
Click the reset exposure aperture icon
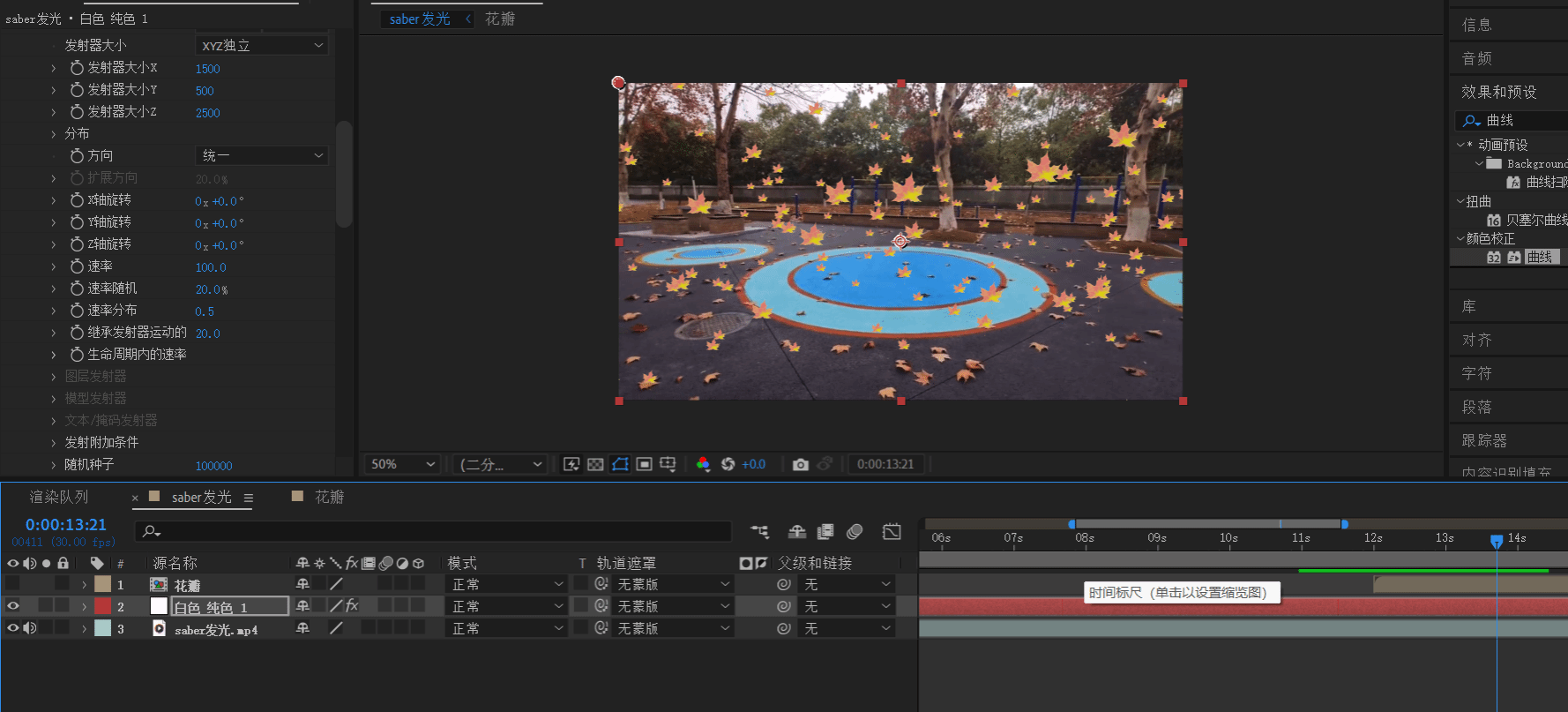click(728, 464)
